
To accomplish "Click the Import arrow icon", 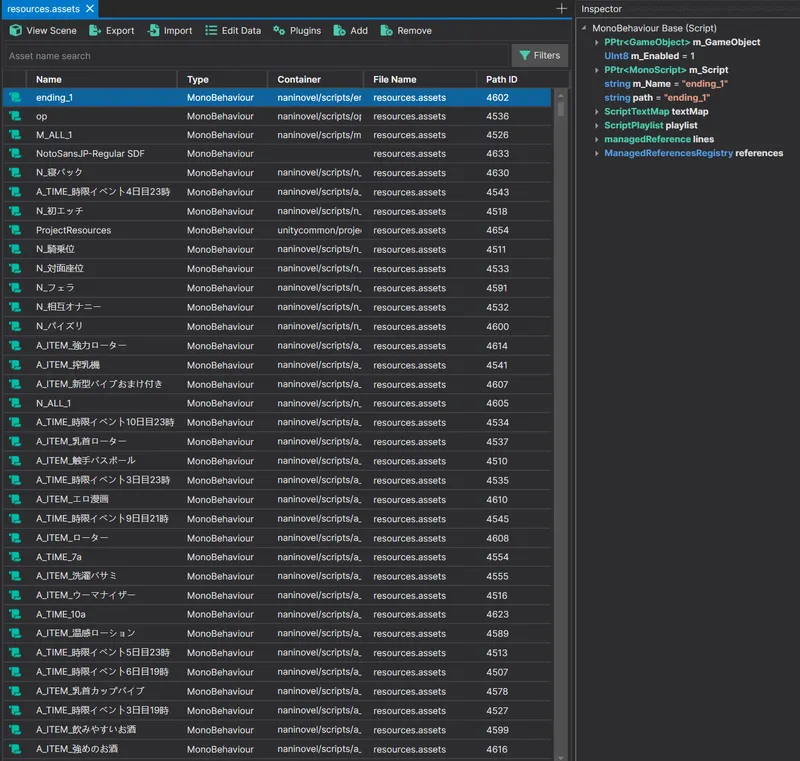I will 153,31.
